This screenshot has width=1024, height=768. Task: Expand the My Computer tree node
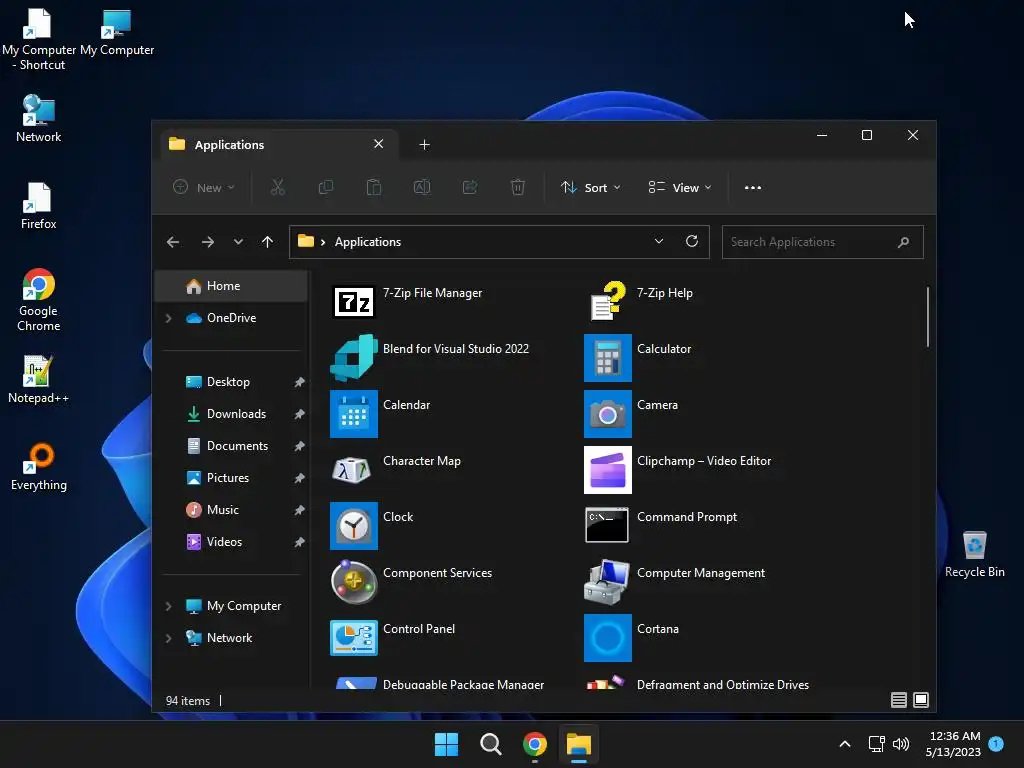[x=168, y=606]
